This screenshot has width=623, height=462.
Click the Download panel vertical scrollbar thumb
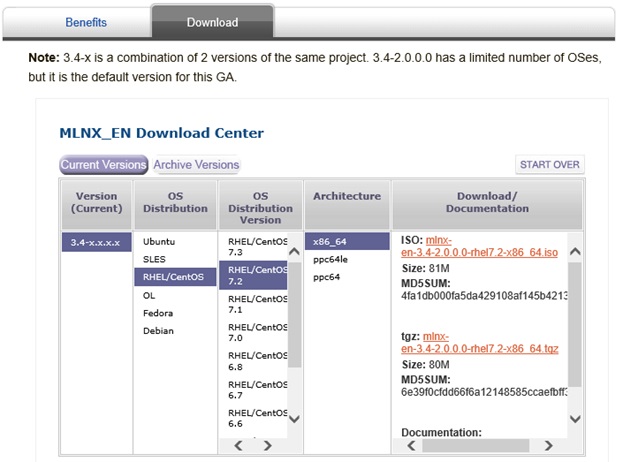(x=575, y=324)
